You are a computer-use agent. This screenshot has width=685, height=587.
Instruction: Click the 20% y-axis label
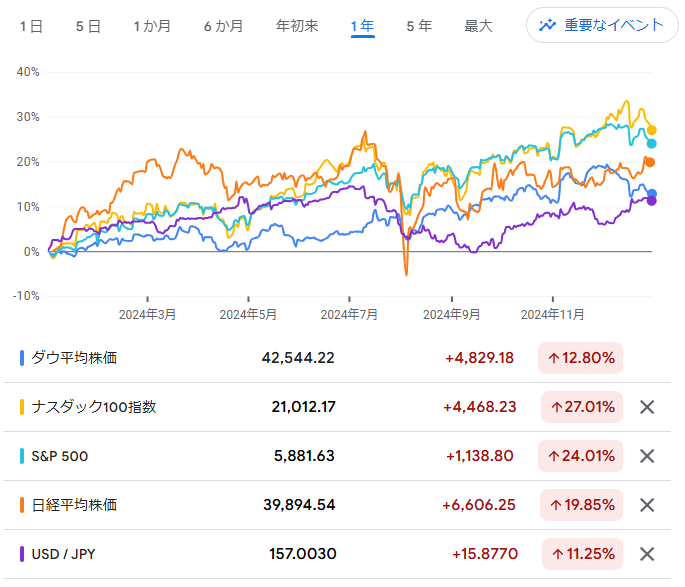pyautogui.click(x=28, y=162)
